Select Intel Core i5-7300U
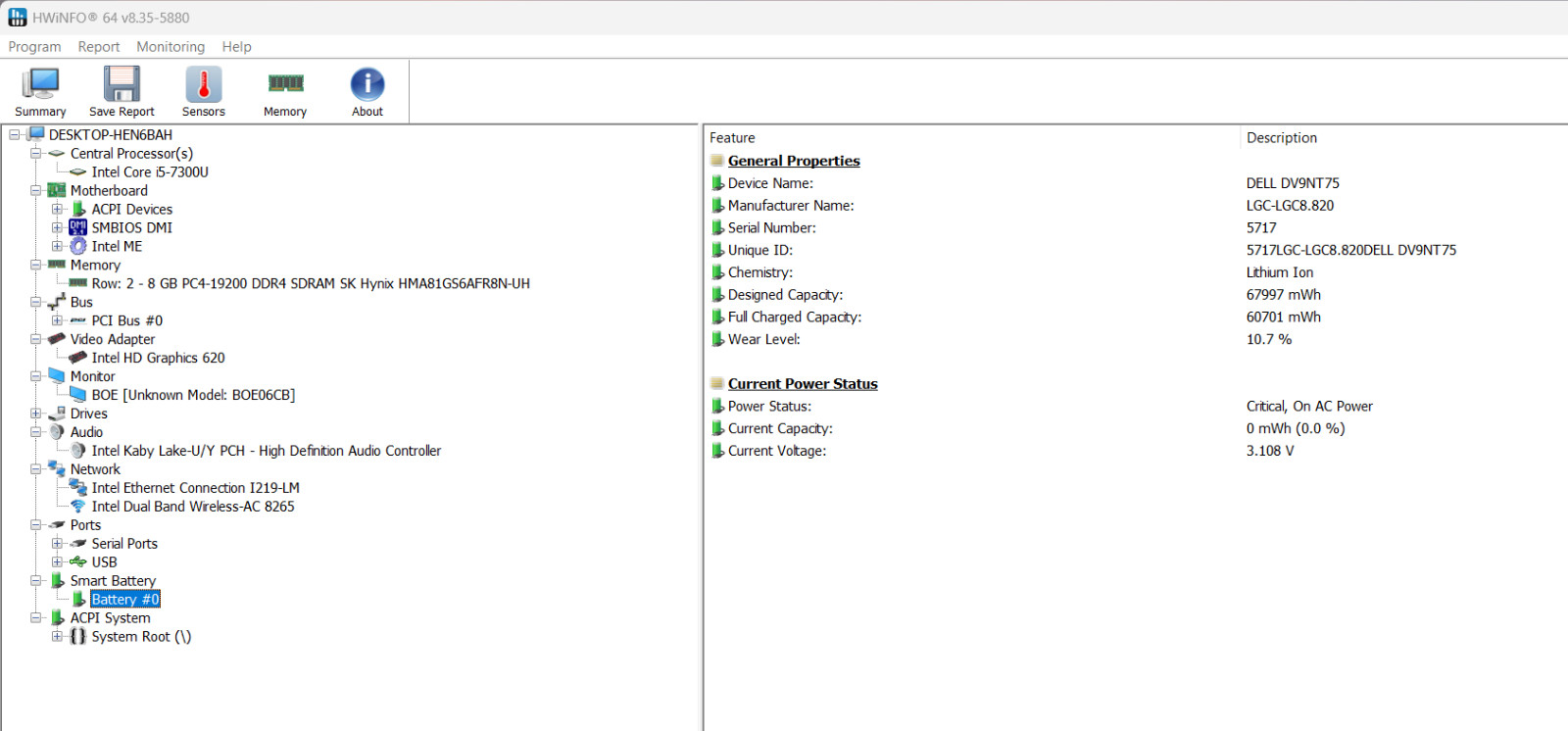Viewport: 1568px width, 731px height. (x=150, y=171)
